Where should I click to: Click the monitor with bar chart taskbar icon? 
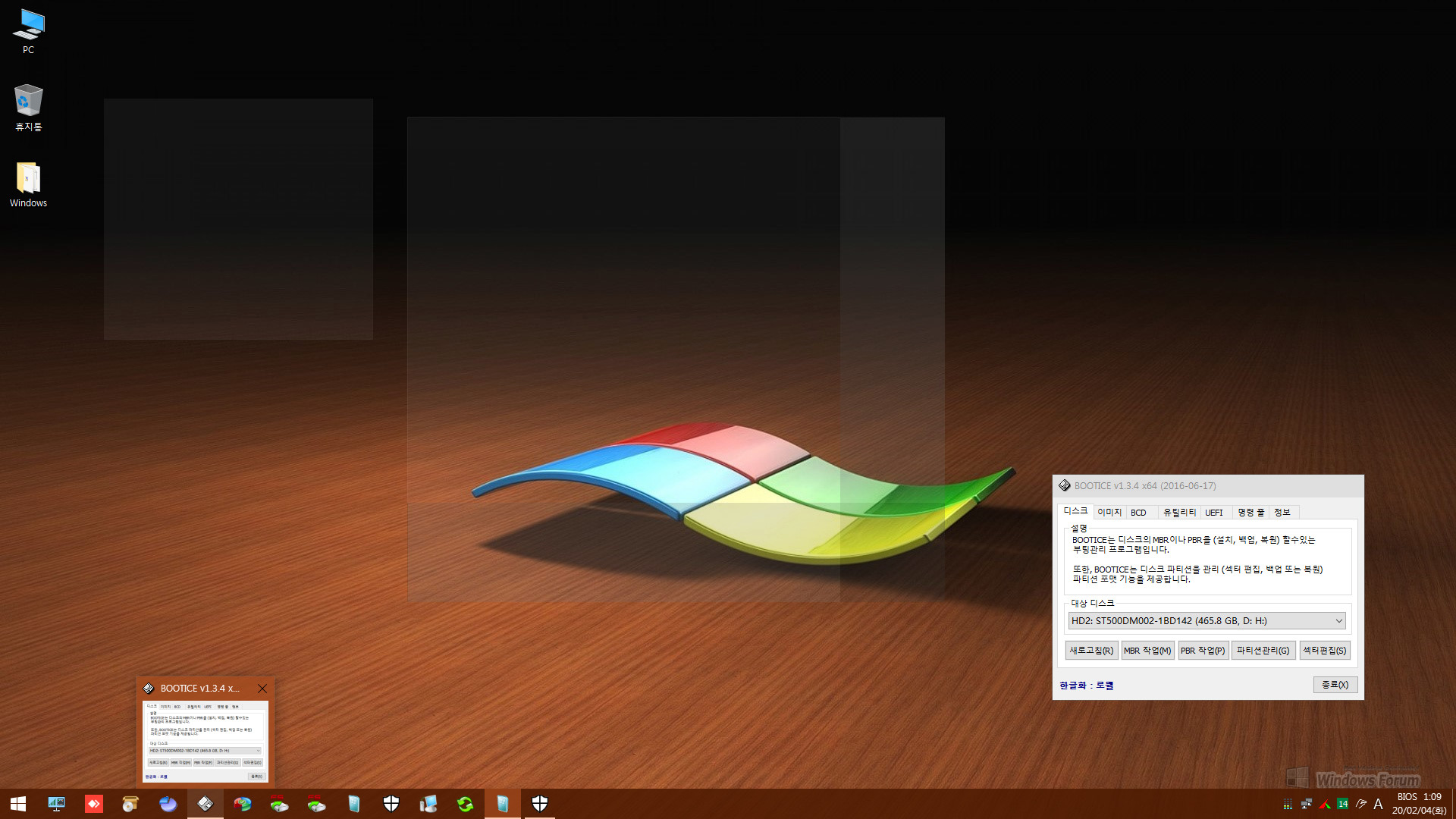coord(56,804)
